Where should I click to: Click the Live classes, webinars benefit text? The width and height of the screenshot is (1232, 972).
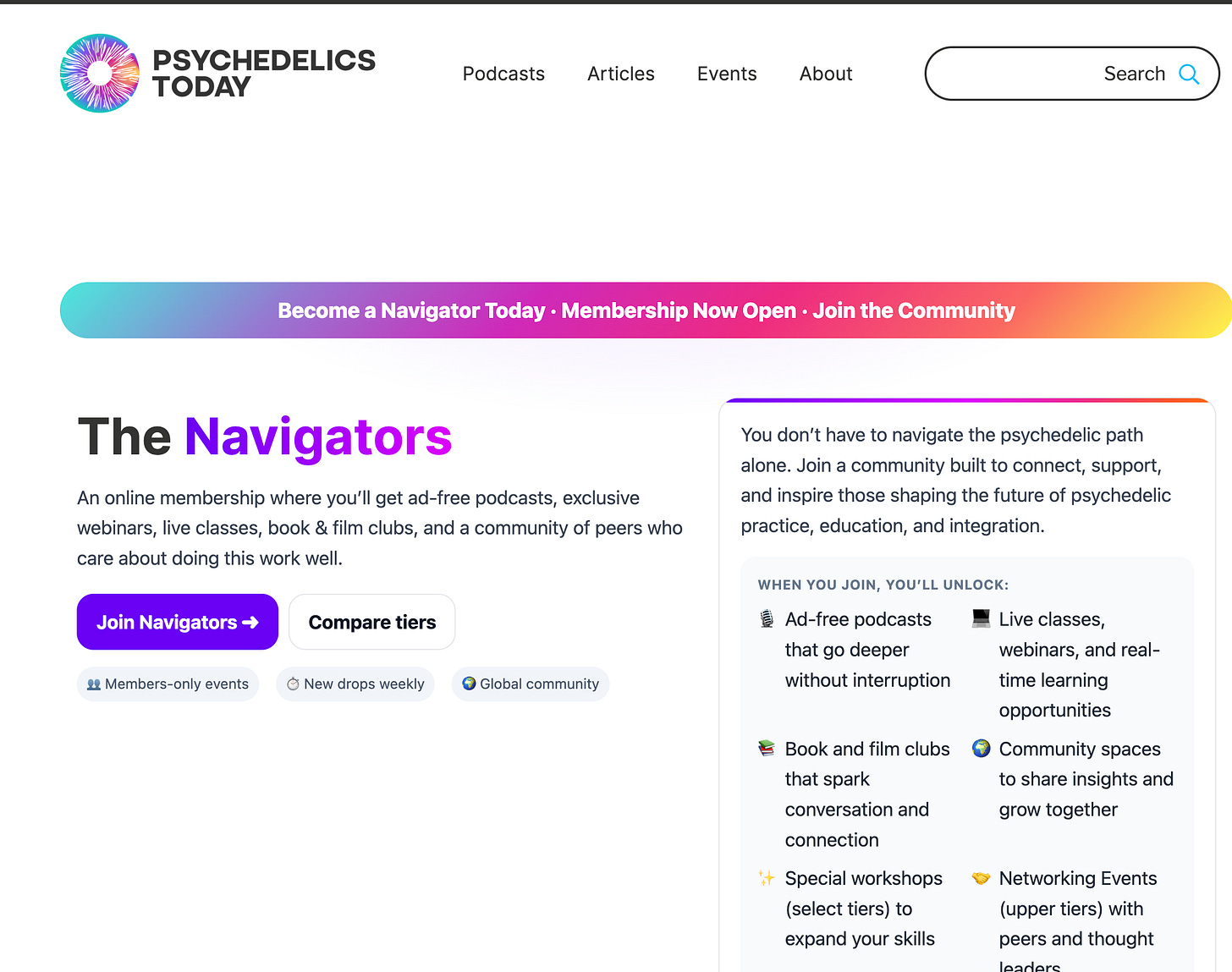[x=1080, y=665]
